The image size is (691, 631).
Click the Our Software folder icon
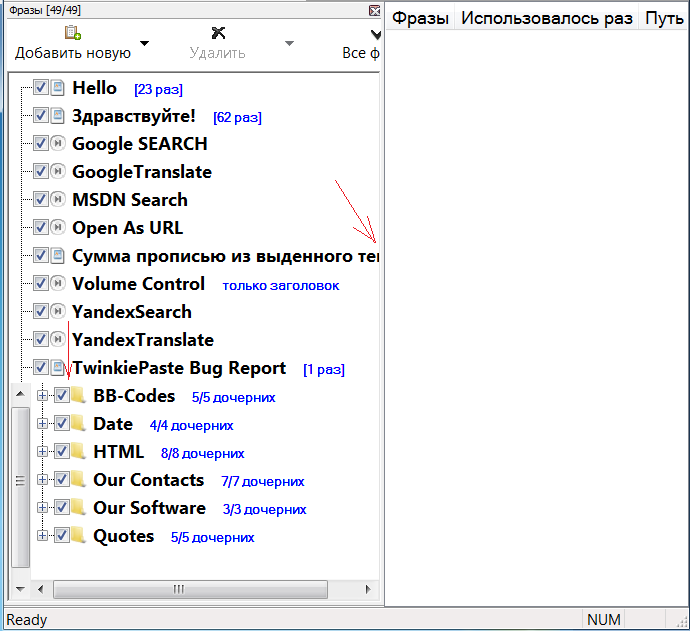click(x=78, y=508)
